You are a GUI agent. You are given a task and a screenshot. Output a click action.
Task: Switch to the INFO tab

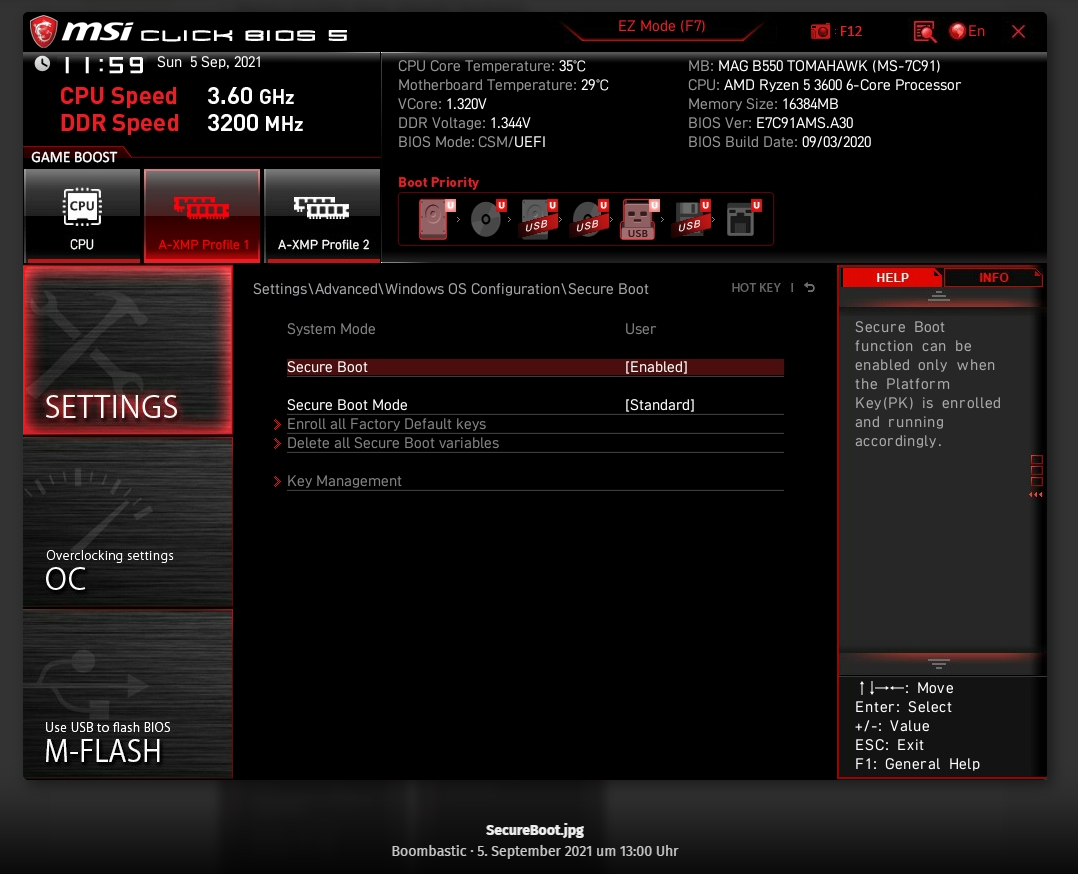click(x=993, y=277)
